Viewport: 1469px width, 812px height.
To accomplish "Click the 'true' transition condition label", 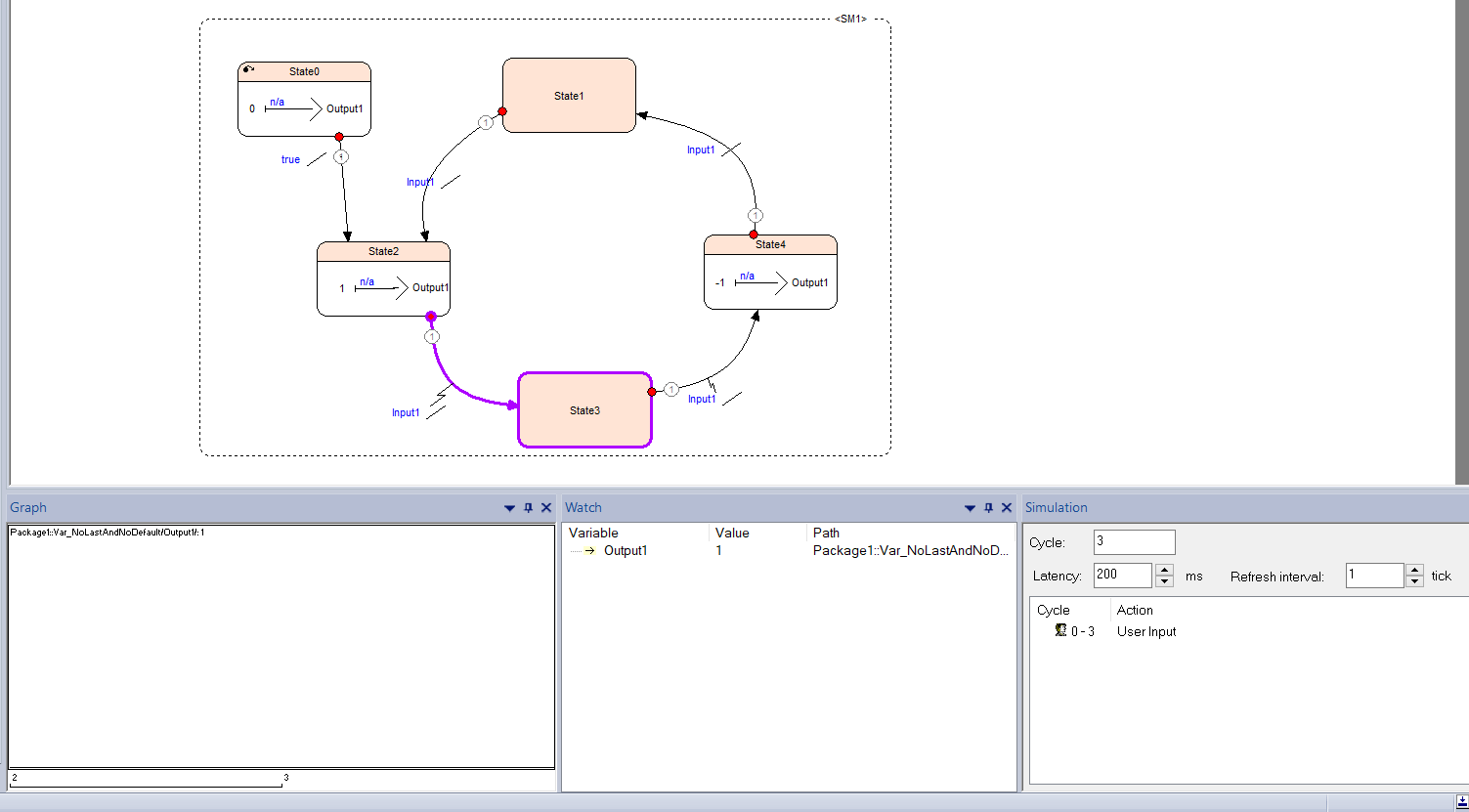I will (x=290, y=159).
